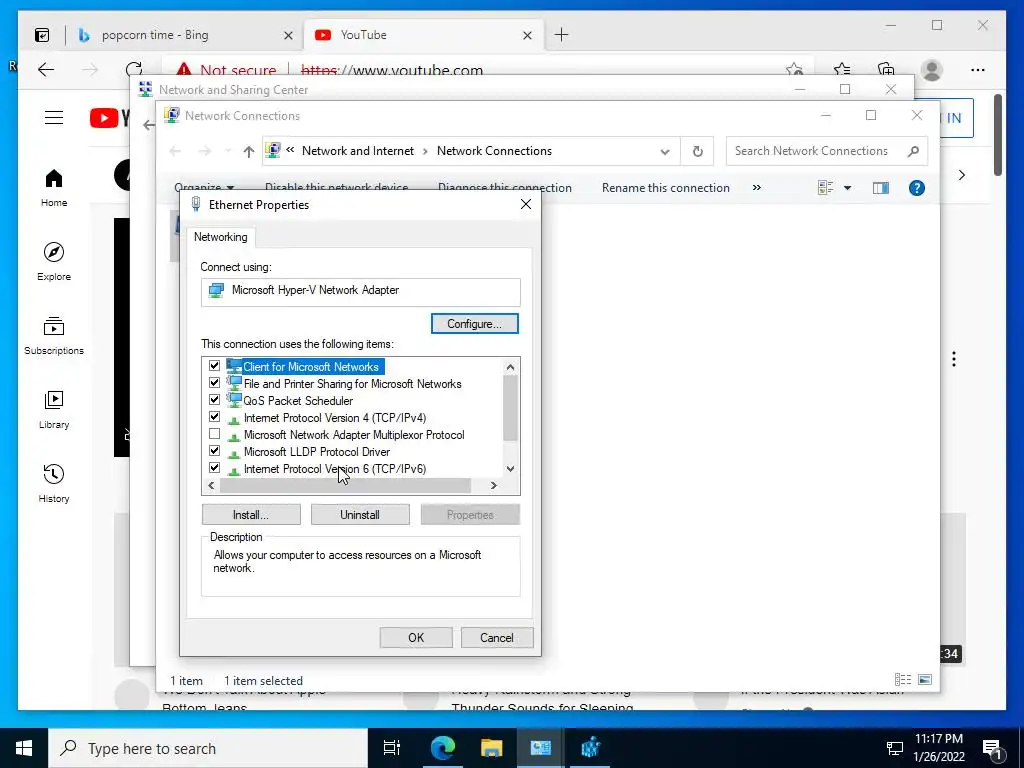Click items list scroll right arrow

[x=494, y=485]
